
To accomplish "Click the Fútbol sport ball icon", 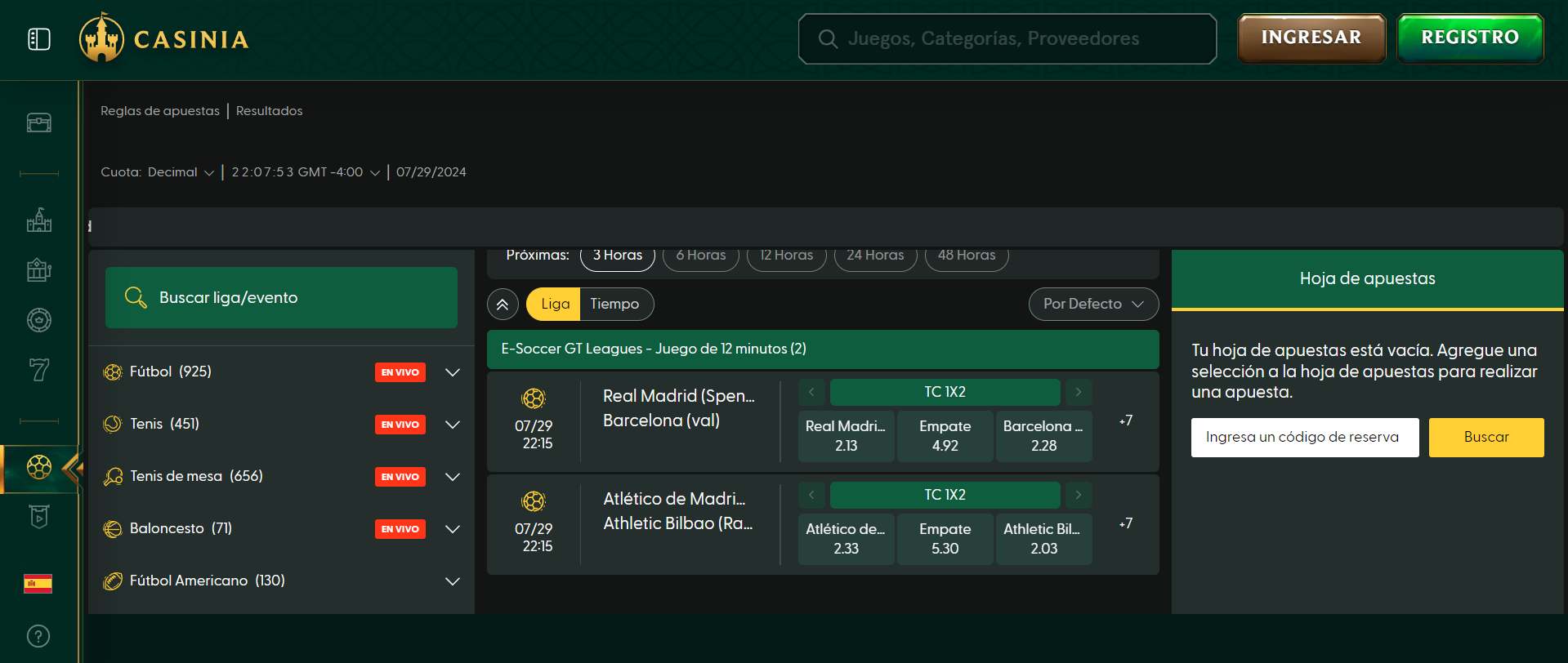I will click(113, 372).
